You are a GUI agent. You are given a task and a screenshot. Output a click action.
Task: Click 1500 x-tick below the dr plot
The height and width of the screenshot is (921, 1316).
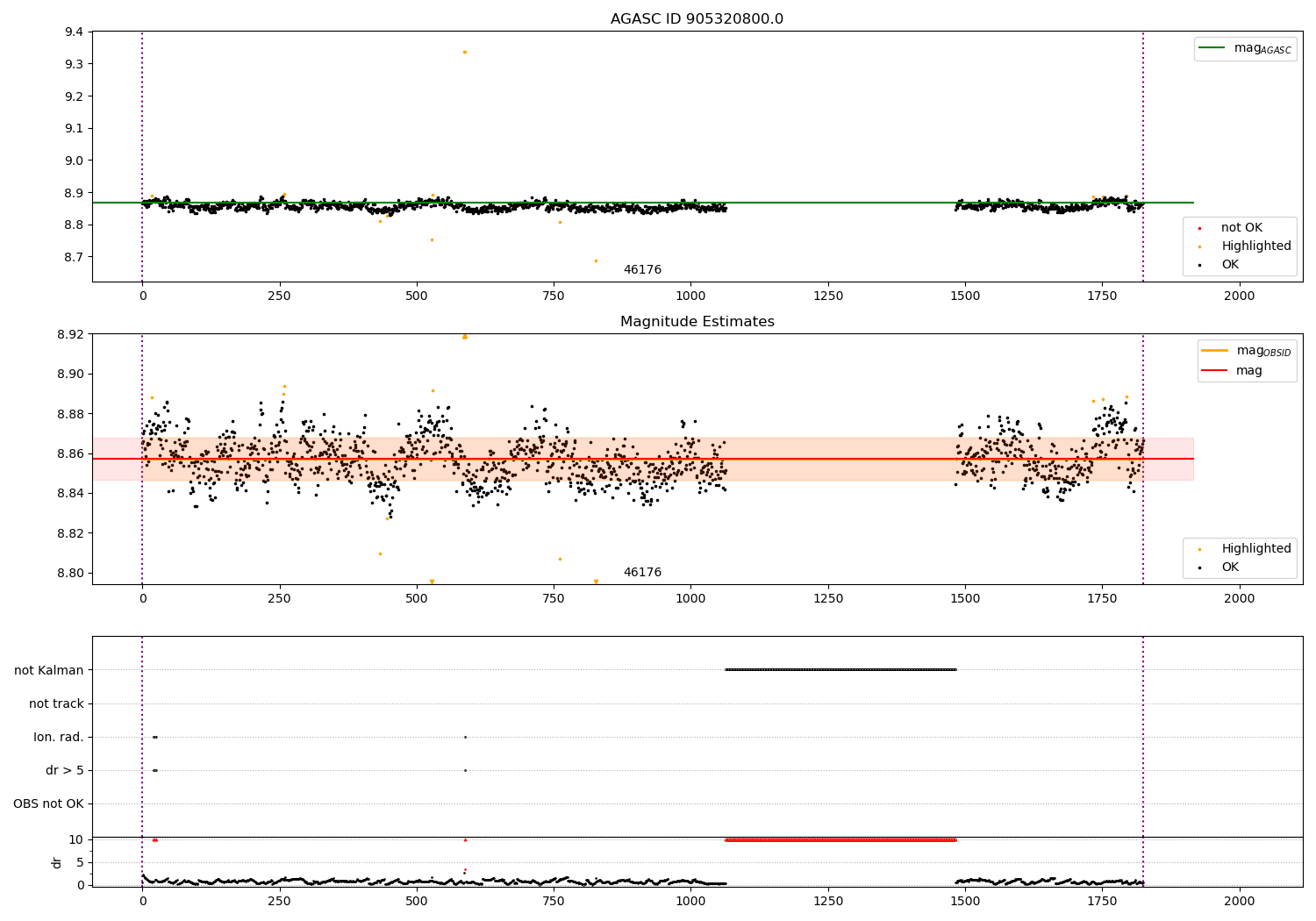point(965,901)
